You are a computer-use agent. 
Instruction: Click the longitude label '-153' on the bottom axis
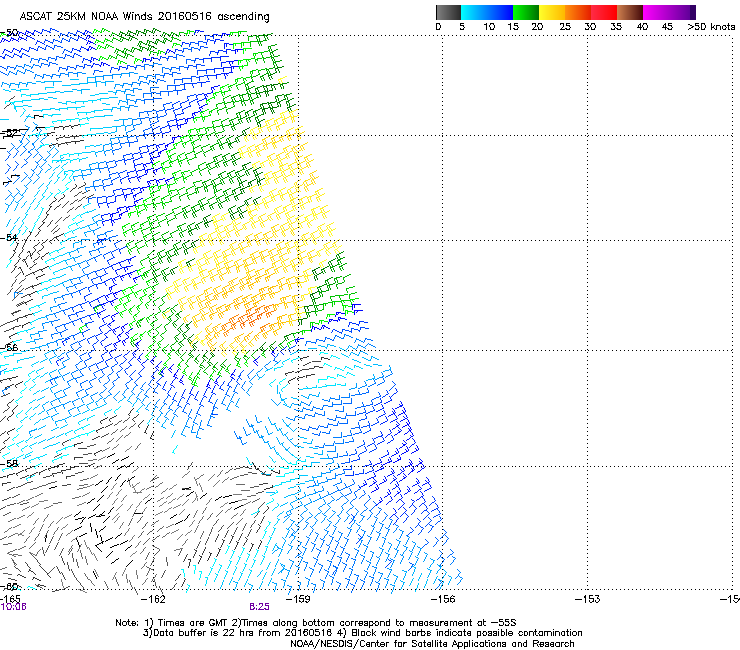pos(588,599)
